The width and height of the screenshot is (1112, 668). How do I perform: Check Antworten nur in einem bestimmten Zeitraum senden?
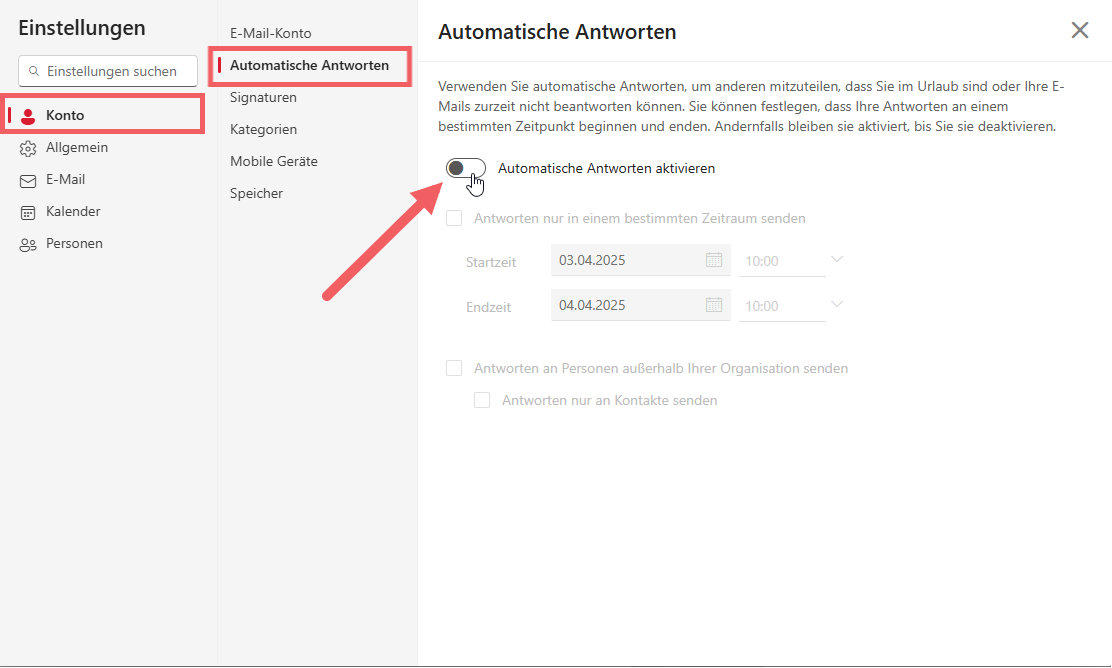click(454, 218)
